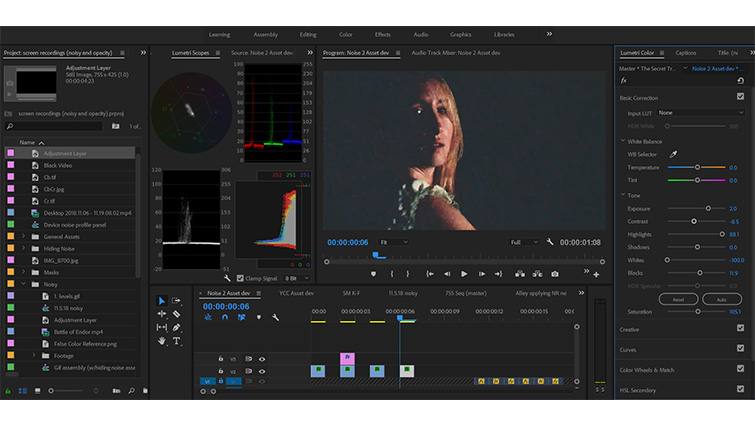755x425 pixels.
Task: Step forward one frame
Action: tap(482, 274)
